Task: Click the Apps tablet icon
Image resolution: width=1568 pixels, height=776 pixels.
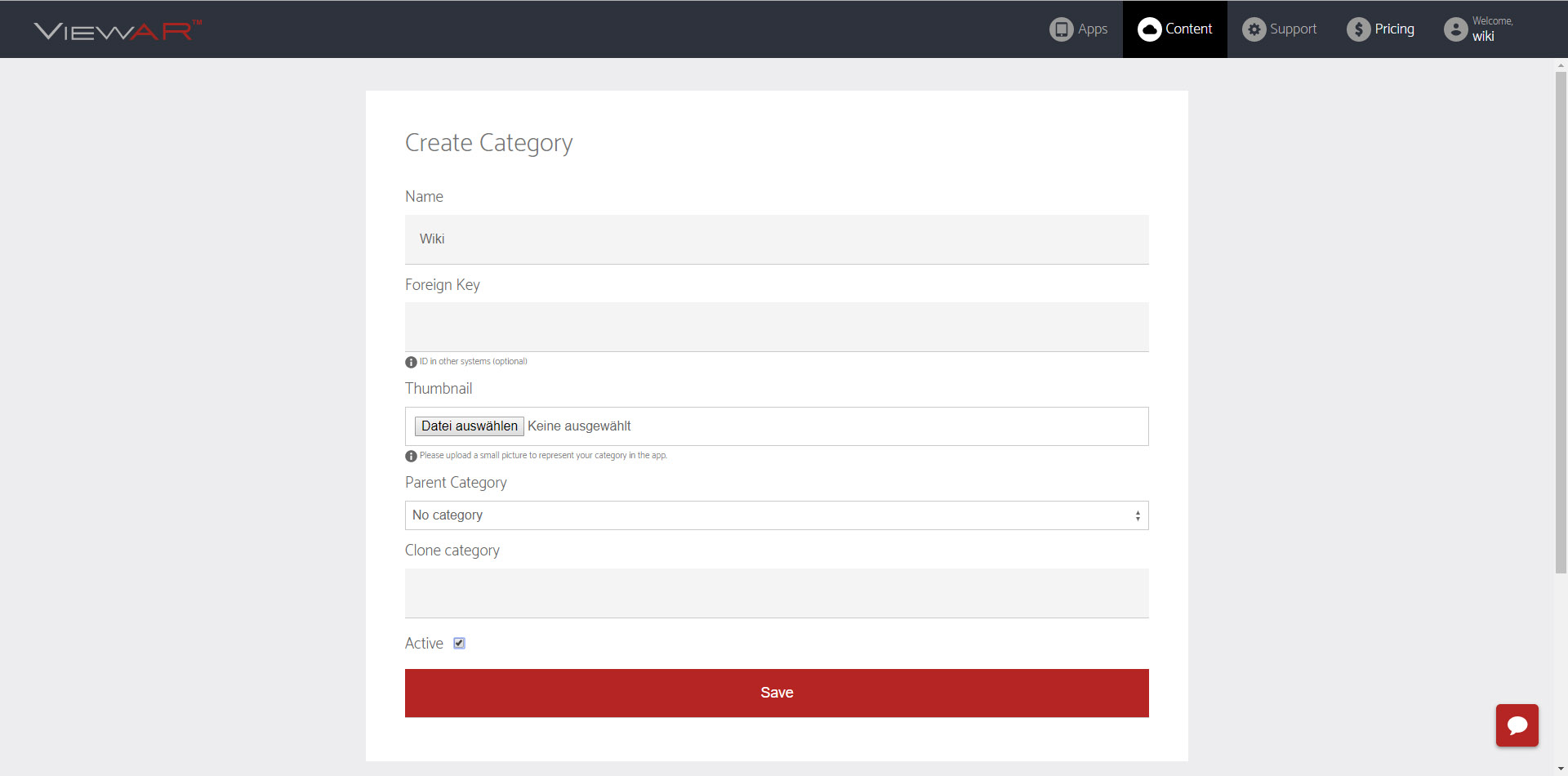Action: tap(1061, 29)
